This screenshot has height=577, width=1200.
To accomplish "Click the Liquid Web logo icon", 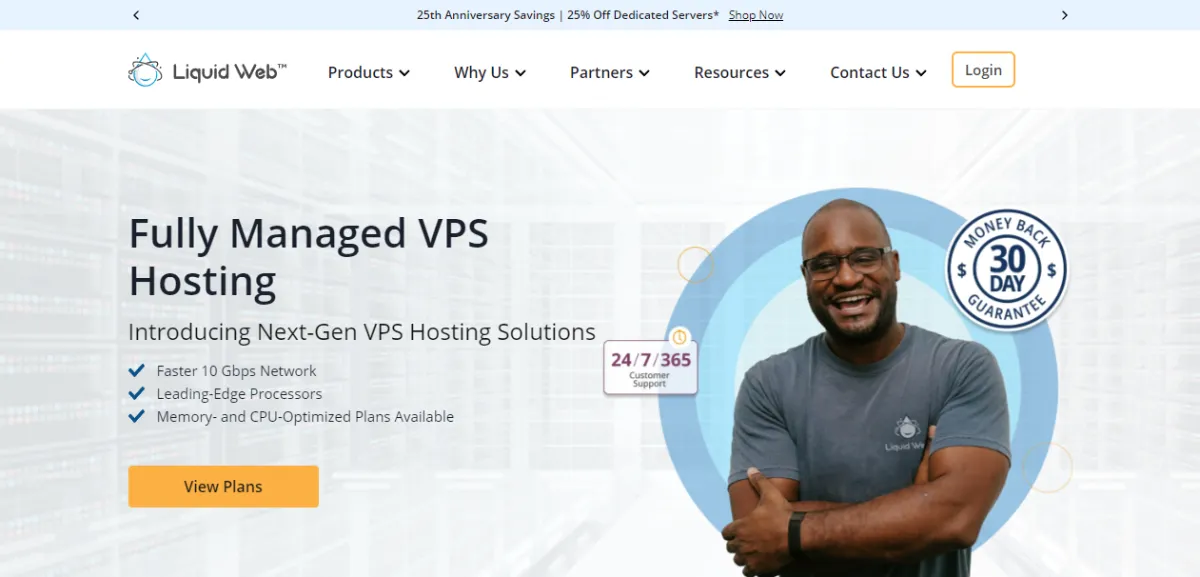I will pyautogui.click(x=145, y=70).
